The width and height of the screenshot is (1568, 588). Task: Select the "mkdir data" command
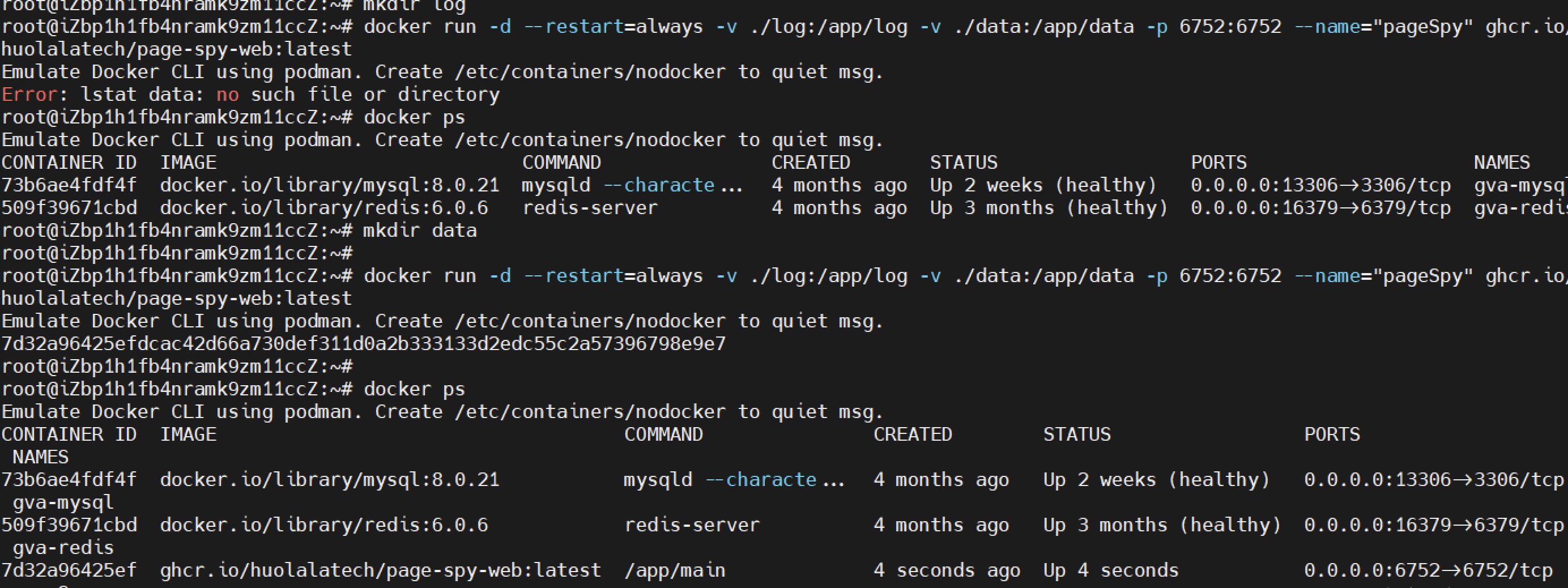point(420,231)
